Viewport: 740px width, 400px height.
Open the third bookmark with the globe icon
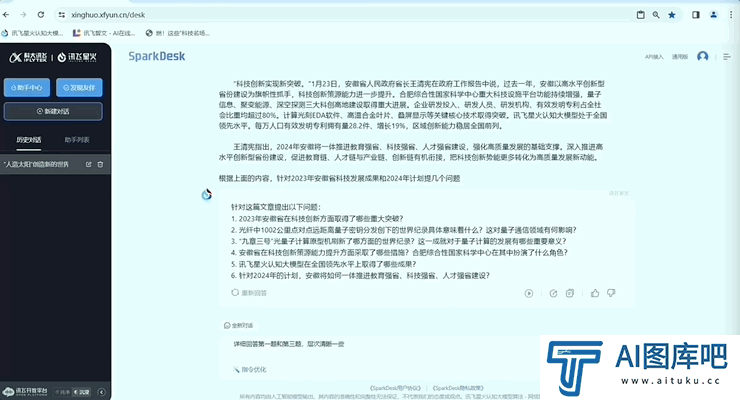tap(177, 33)
